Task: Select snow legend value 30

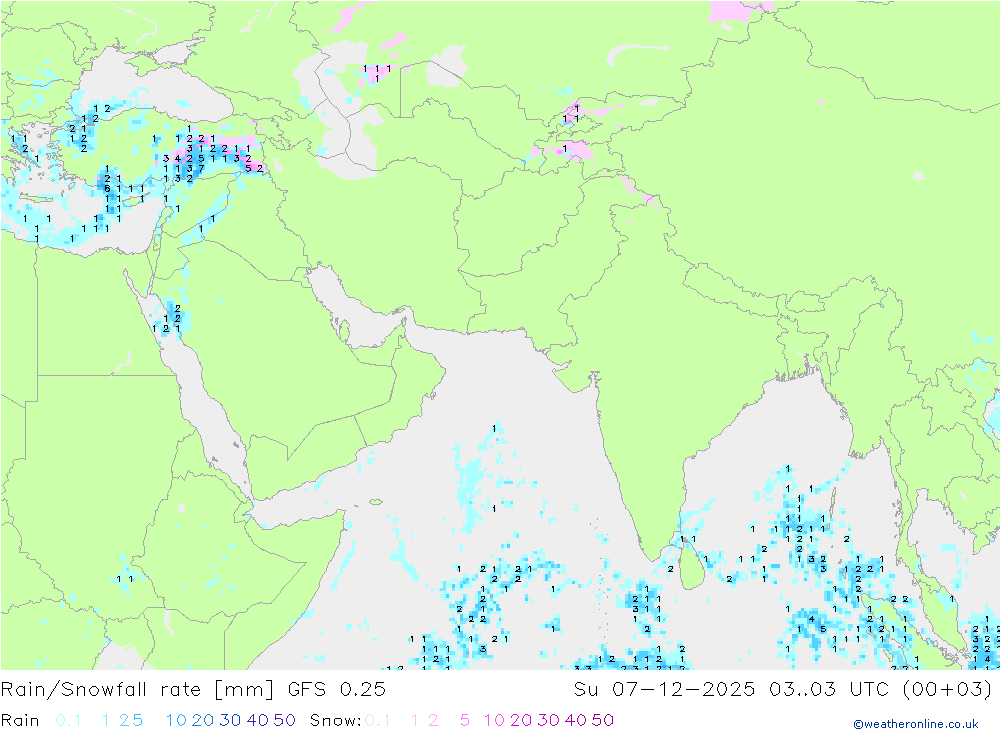Action: click(548, 720)
